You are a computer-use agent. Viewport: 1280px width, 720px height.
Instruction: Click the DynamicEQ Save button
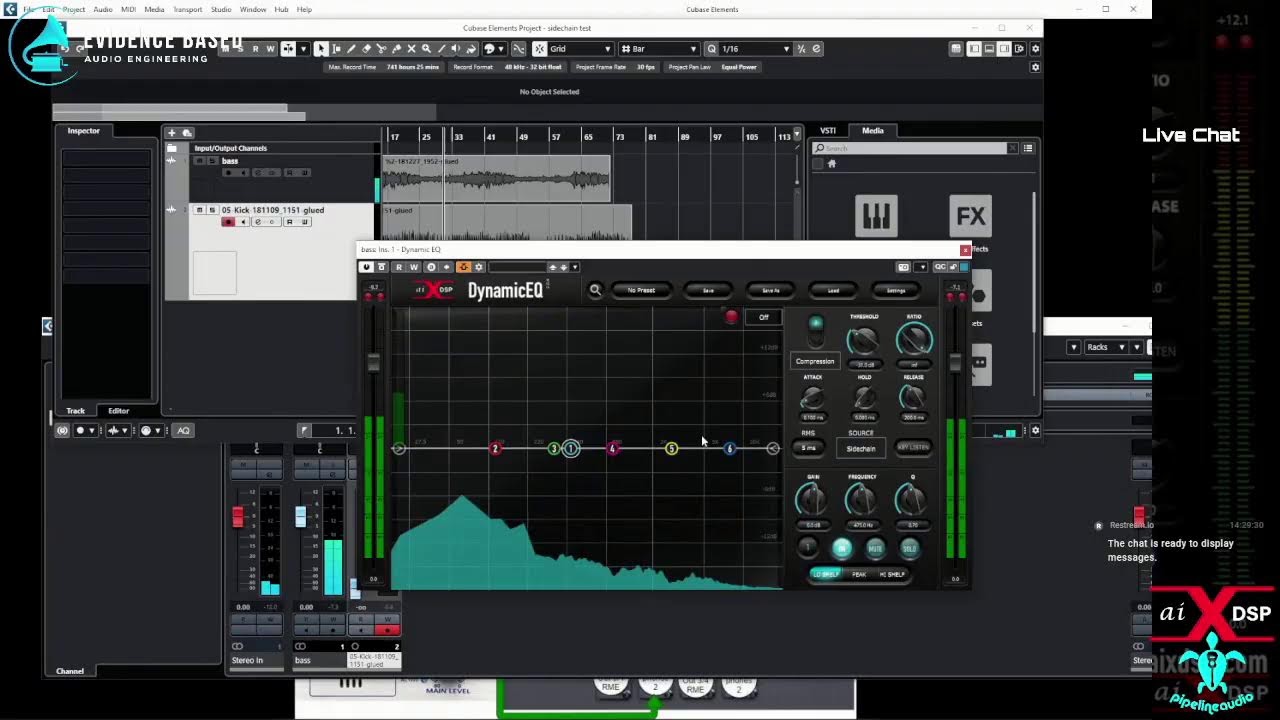pos(708,290)
